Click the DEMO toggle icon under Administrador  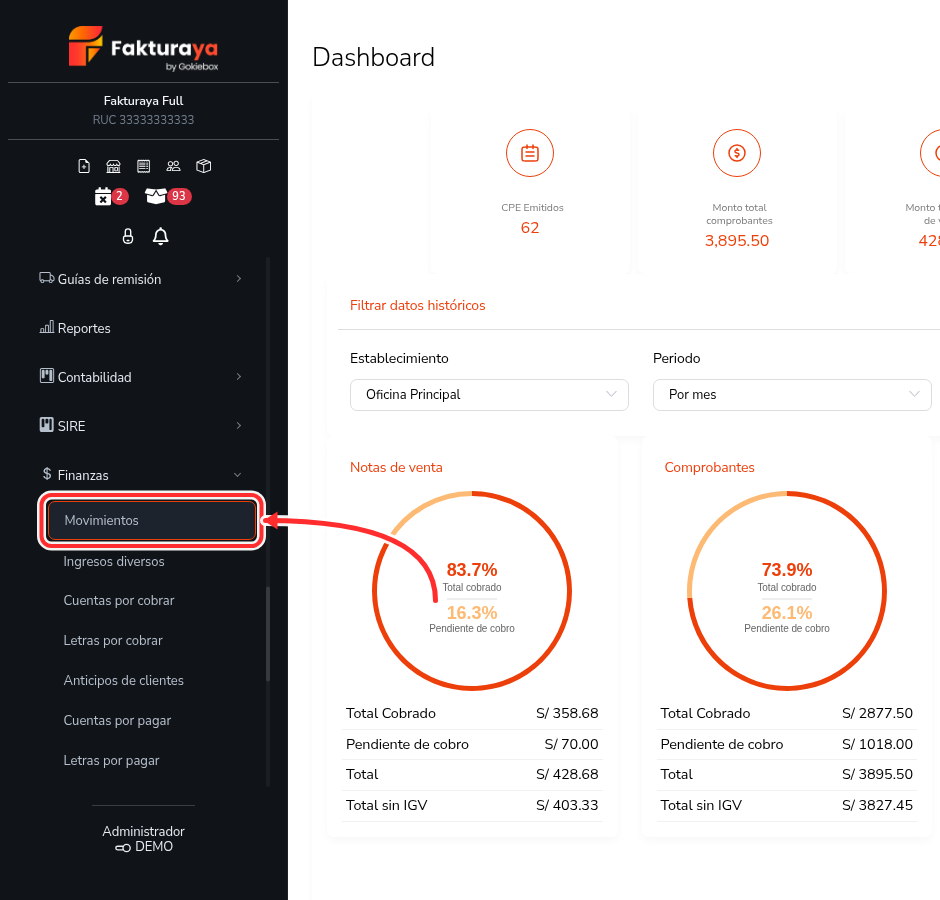coord(123,848)
